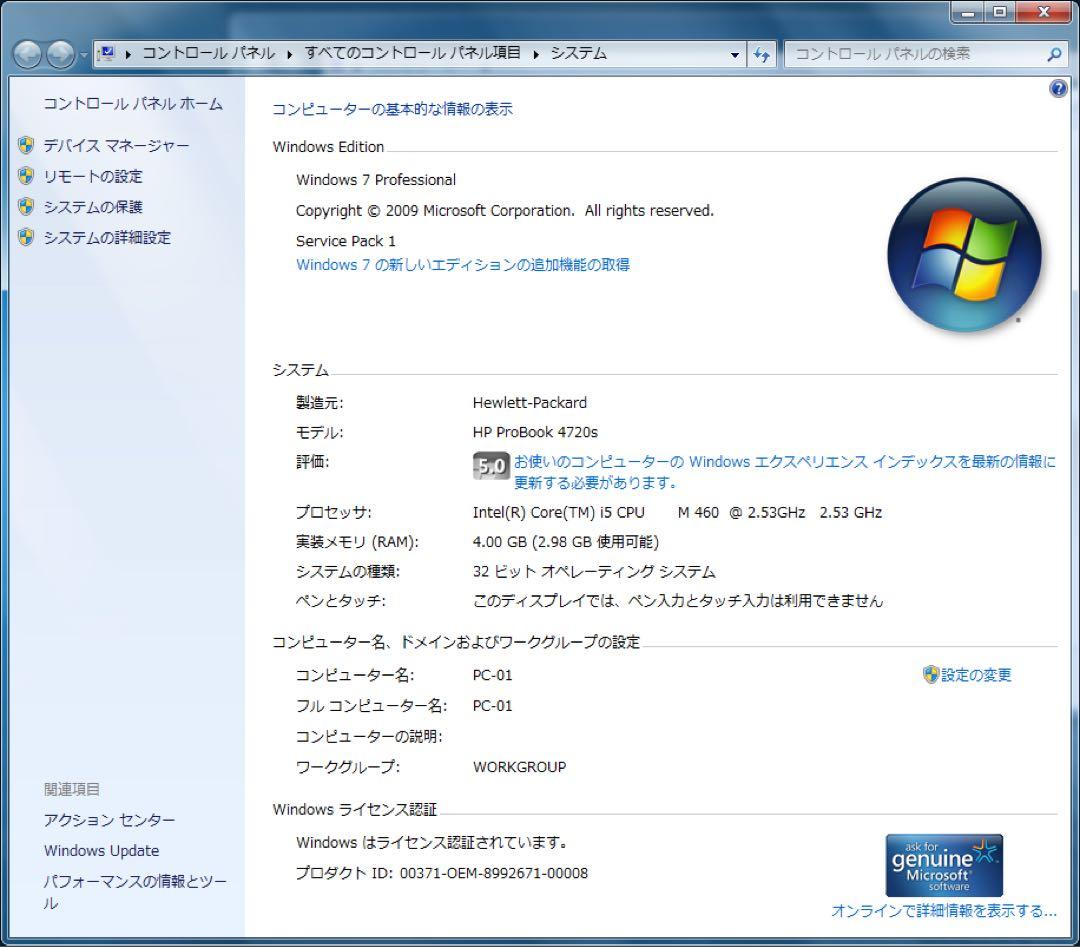Click RAM value 4.00 GB (2.98 GB 使用可能)
This screenshot has height=947, width=1080.
pos(565,542)
